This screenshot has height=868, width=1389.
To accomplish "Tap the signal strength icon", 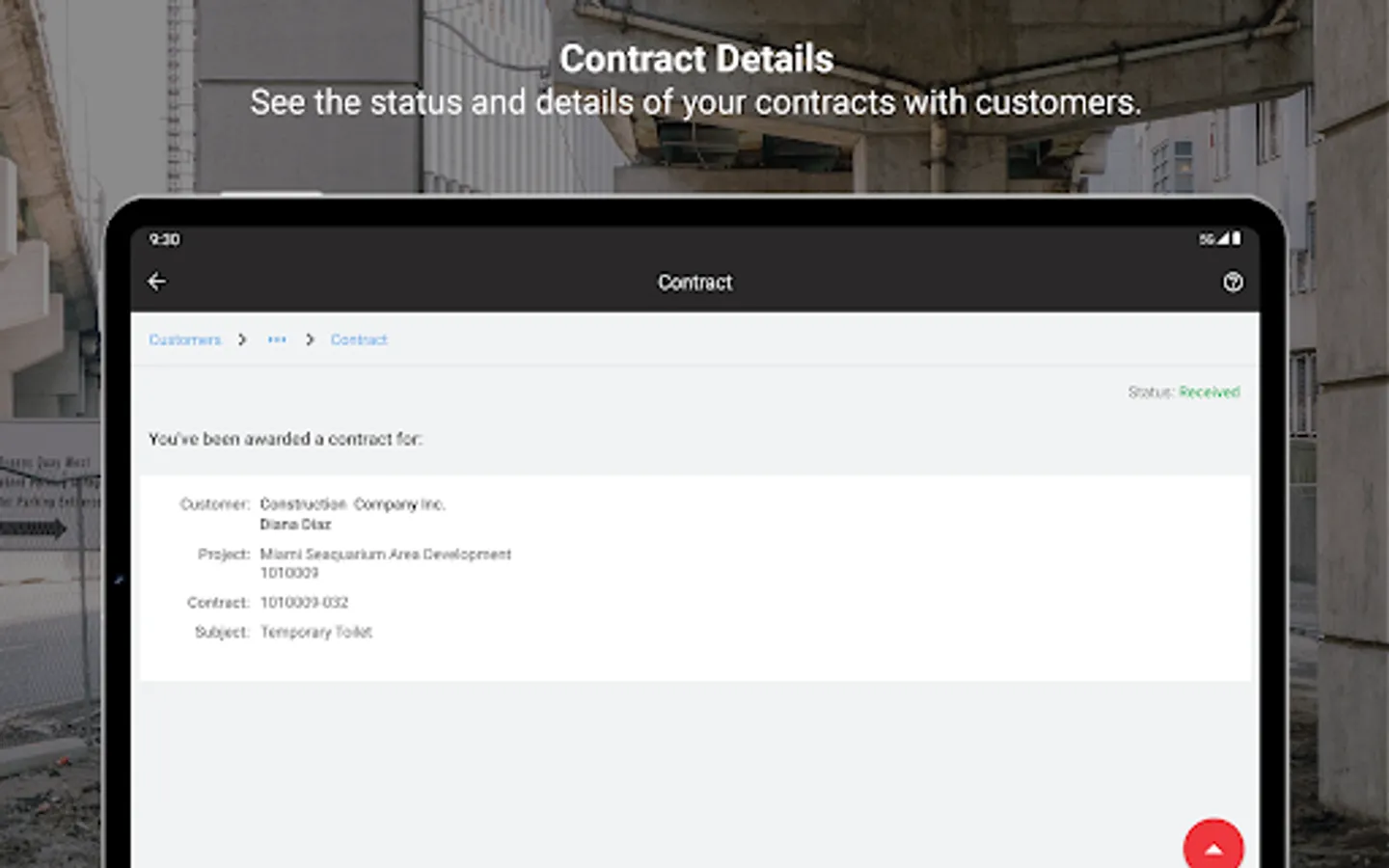I will (x=1223, y=238).
